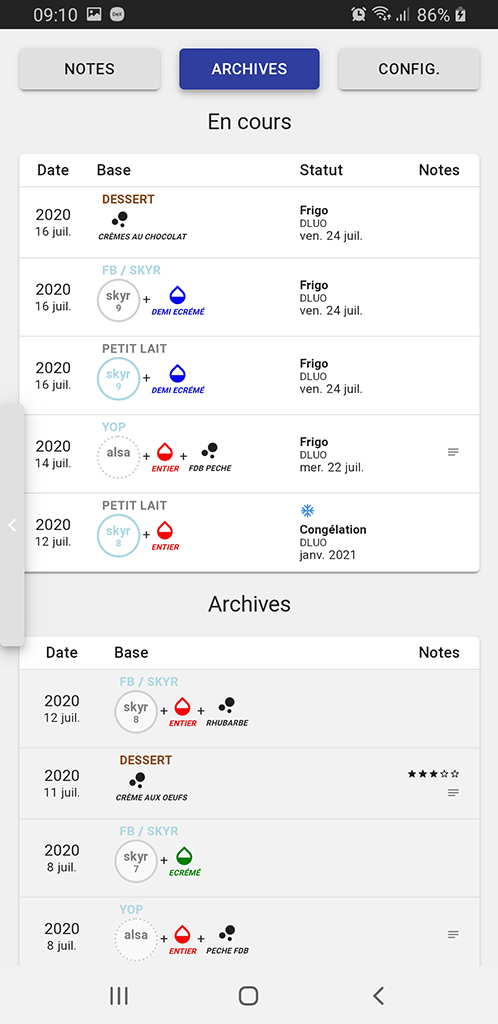This screenshot has height=1024, width=498.
Task: Switch to the NOTES tab
Action: tap(89, 69)
